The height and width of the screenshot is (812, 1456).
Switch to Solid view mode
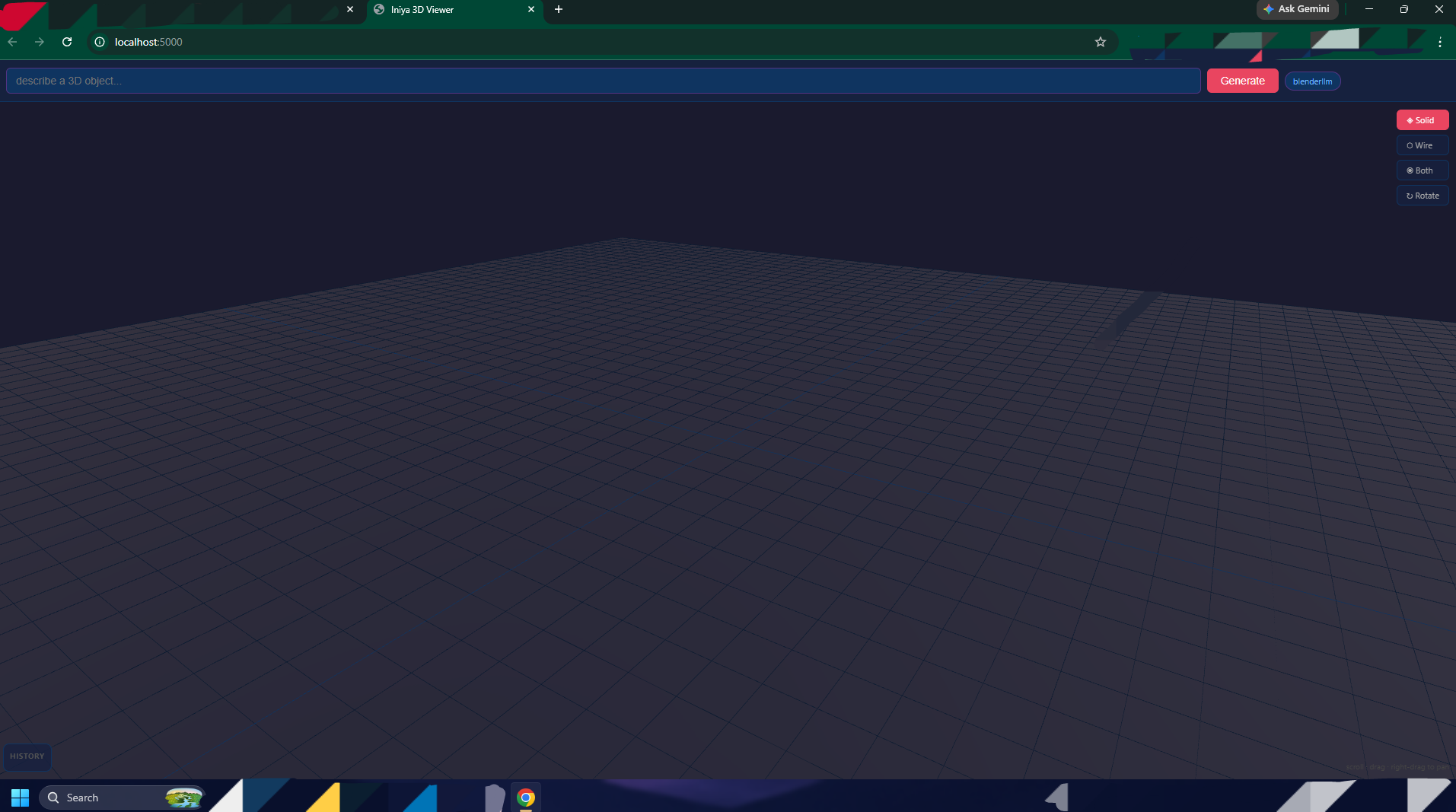pos(1422,120)
